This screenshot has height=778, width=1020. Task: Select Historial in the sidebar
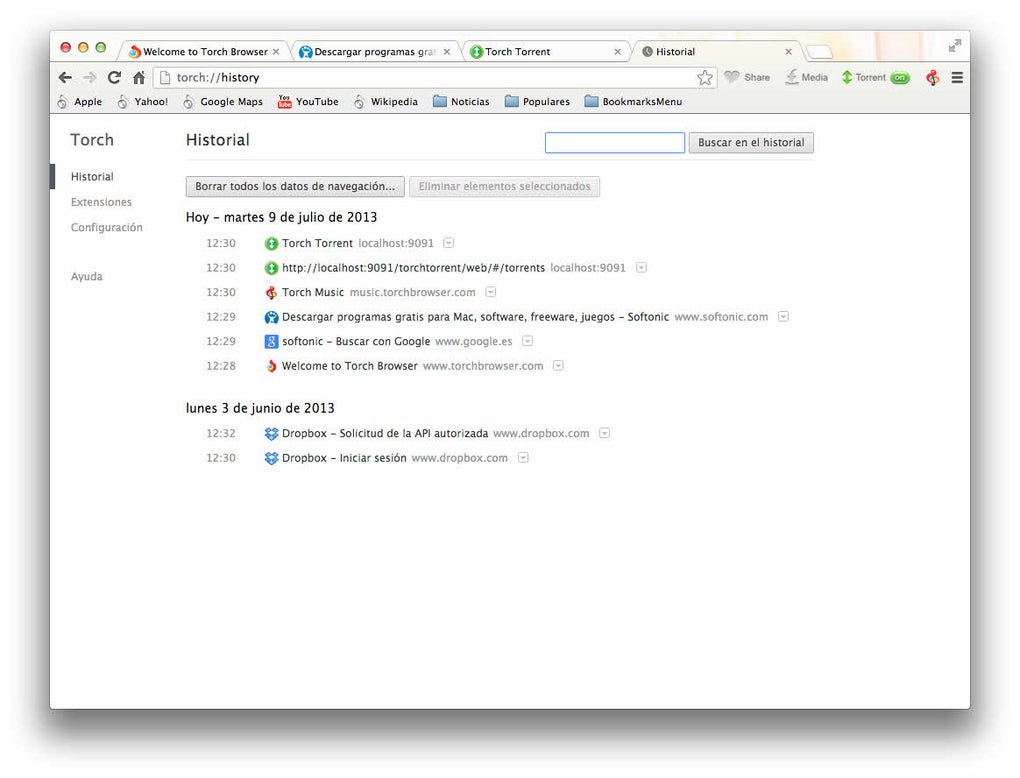(92, 177)
